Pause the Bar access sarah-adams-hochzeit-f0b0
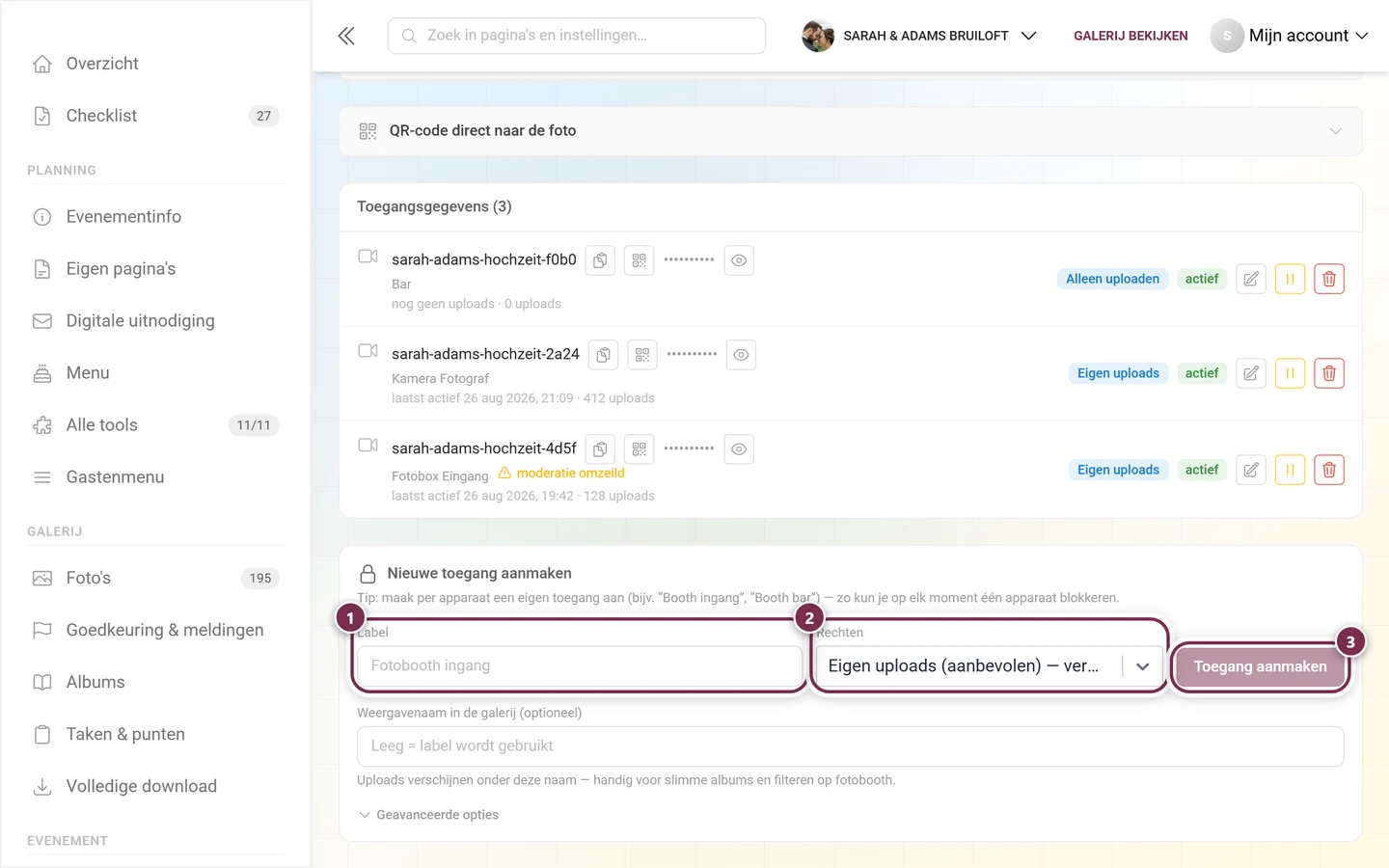Screen dimensions: 1389x868 (1290, 279)
